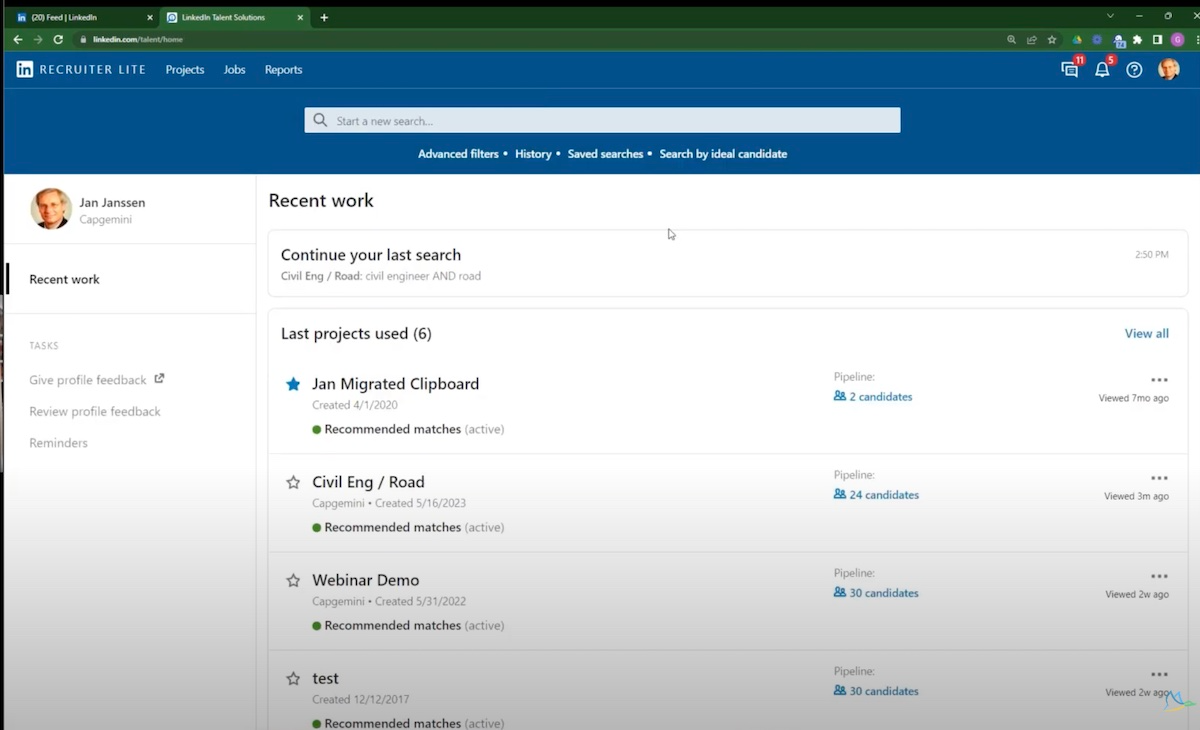Open more options for Civil Eng / Road

click(1159, 478)
